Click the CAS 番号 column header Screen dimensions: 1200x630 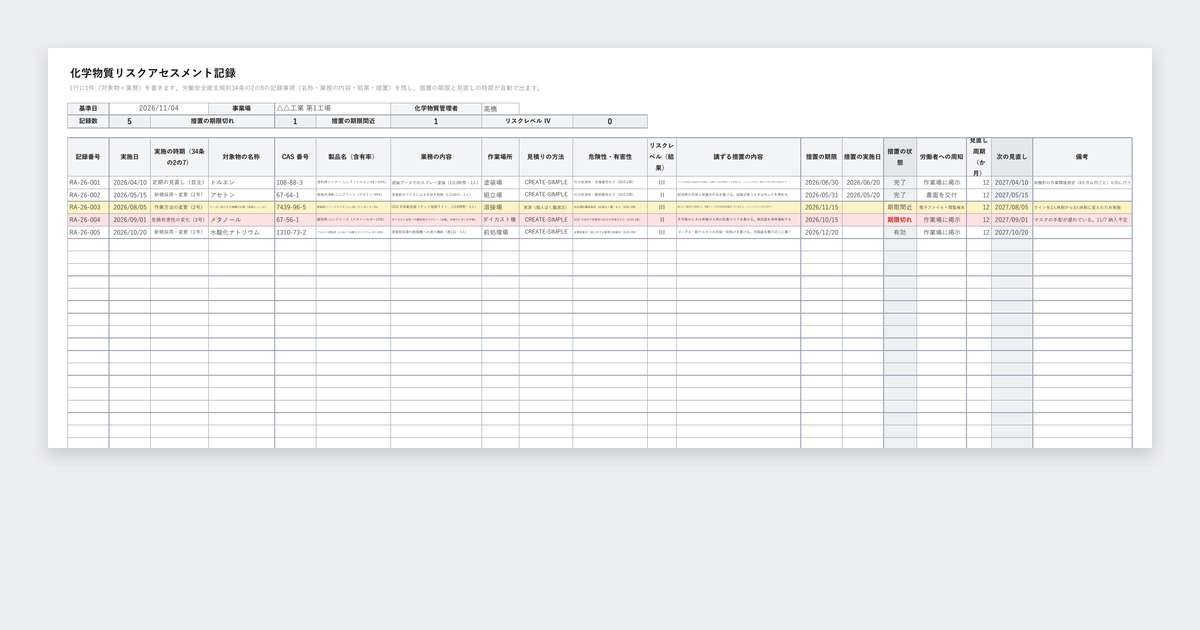tap(295, 157)
